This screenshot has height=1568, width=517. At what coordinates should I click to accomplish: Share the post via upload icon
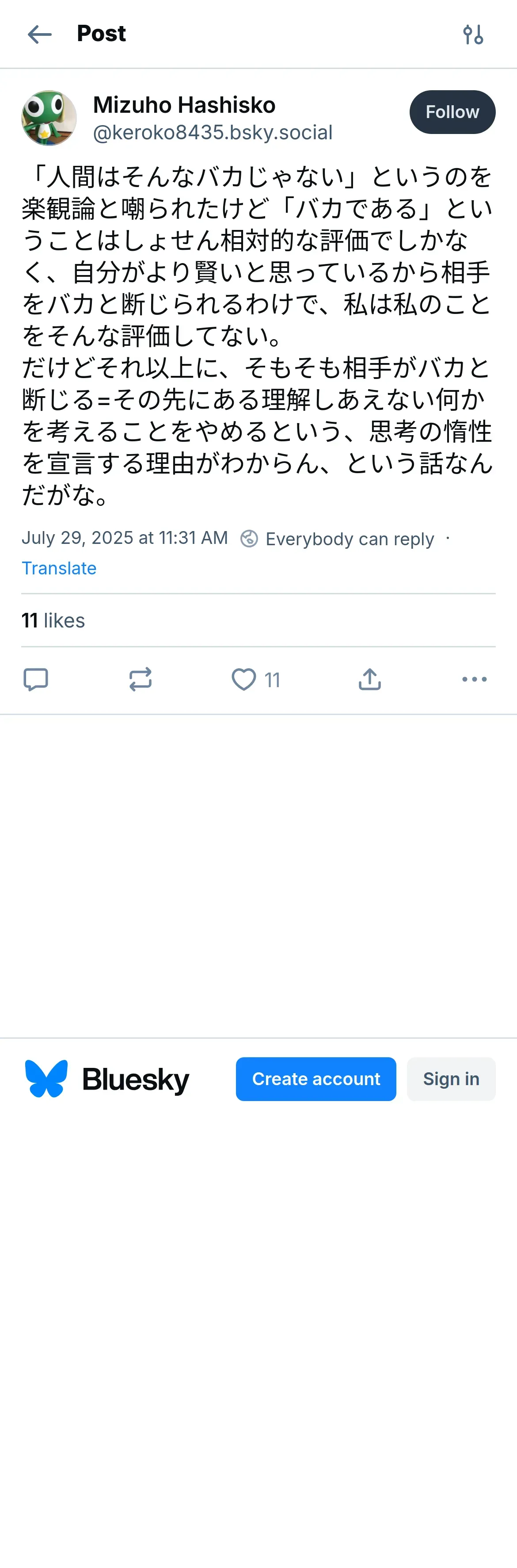(370, 679)
